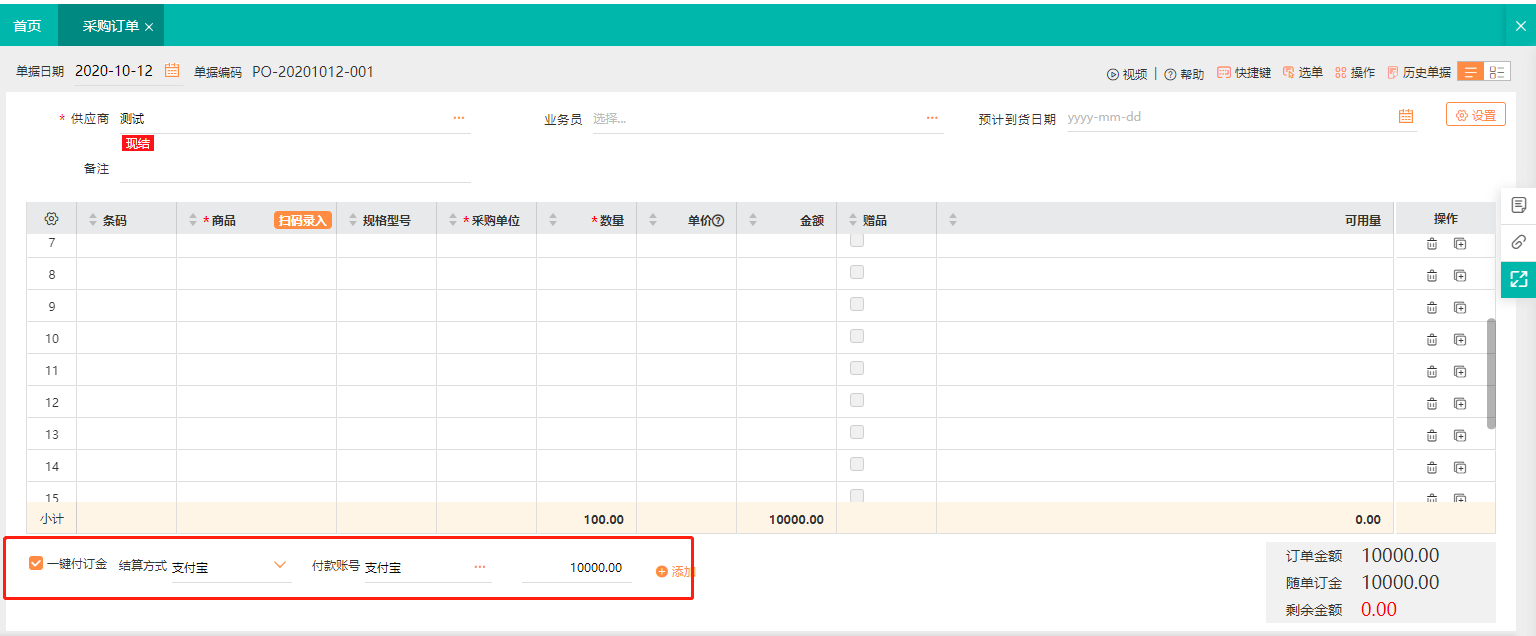Uncheck the 一键付订金 checkbox
1536x636 pixels.
pos(36,564)
